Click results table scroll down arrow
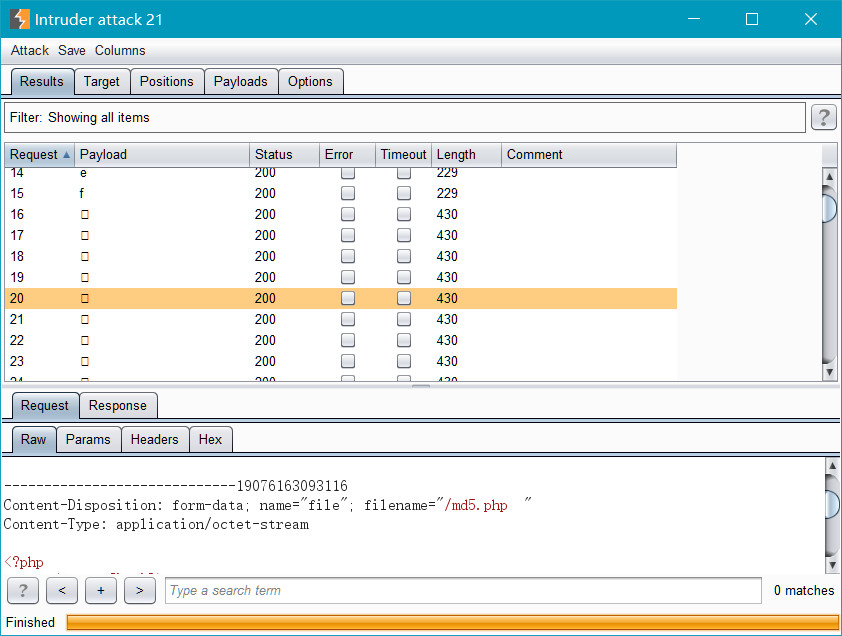 pyautogui.click(x=830, y=372)
